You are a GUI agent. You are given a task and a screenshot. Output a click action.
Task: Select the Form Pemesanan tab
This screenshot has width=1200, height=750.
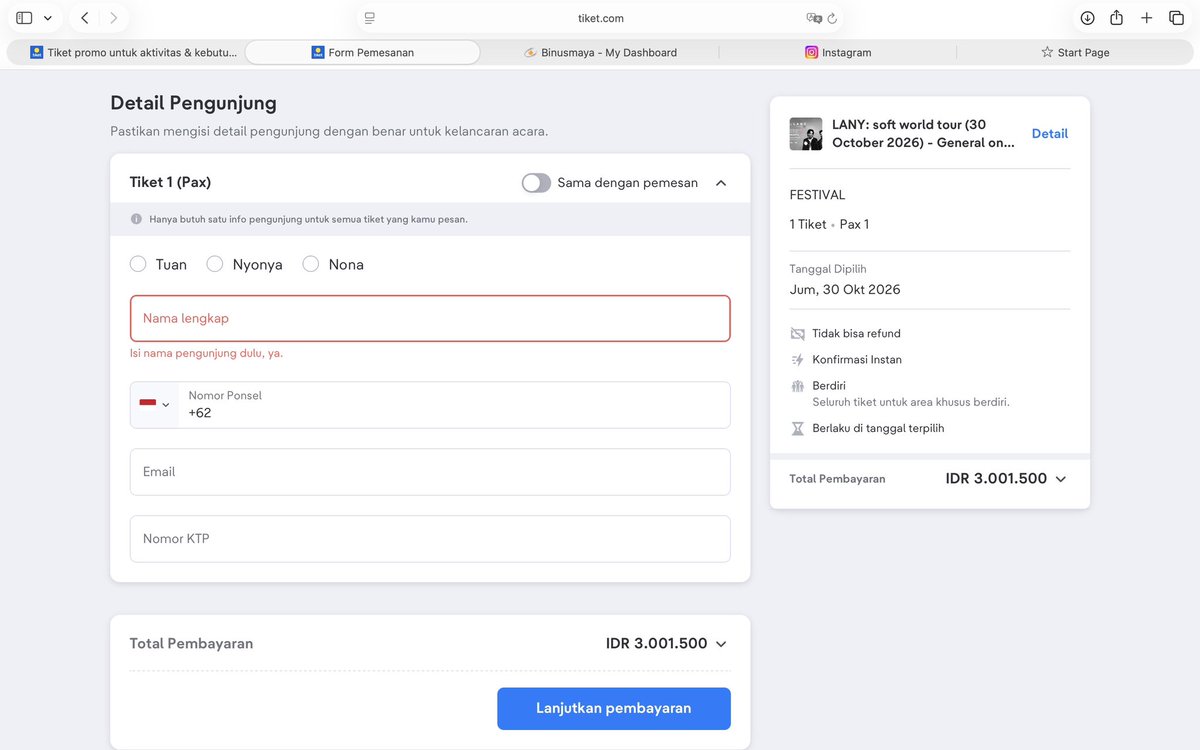(362, 52)
